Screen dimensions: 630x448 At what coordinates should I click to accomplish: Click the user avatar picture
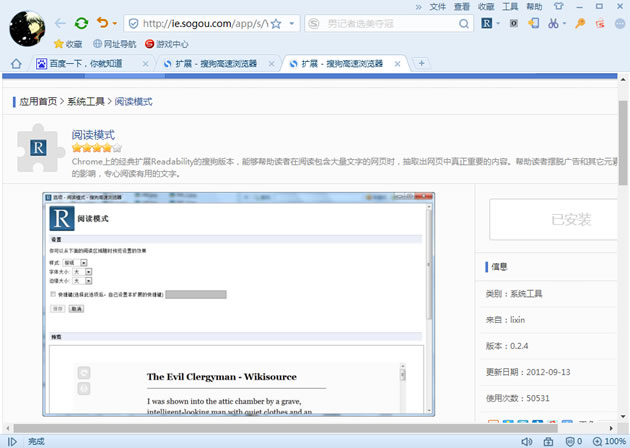tap(27, 29)
